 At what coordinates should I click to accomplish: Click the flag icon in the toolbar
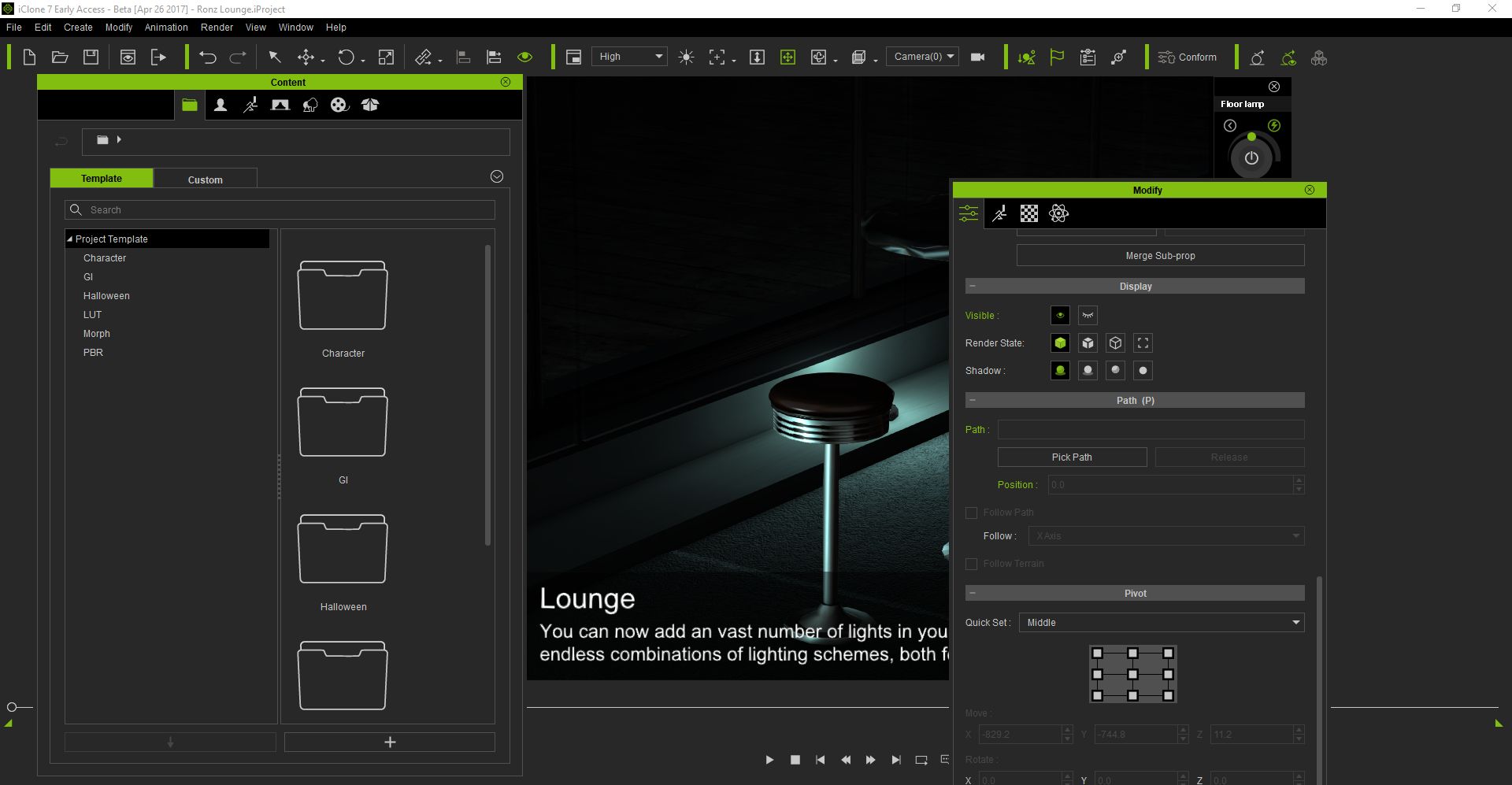(x=1057, y=57)
